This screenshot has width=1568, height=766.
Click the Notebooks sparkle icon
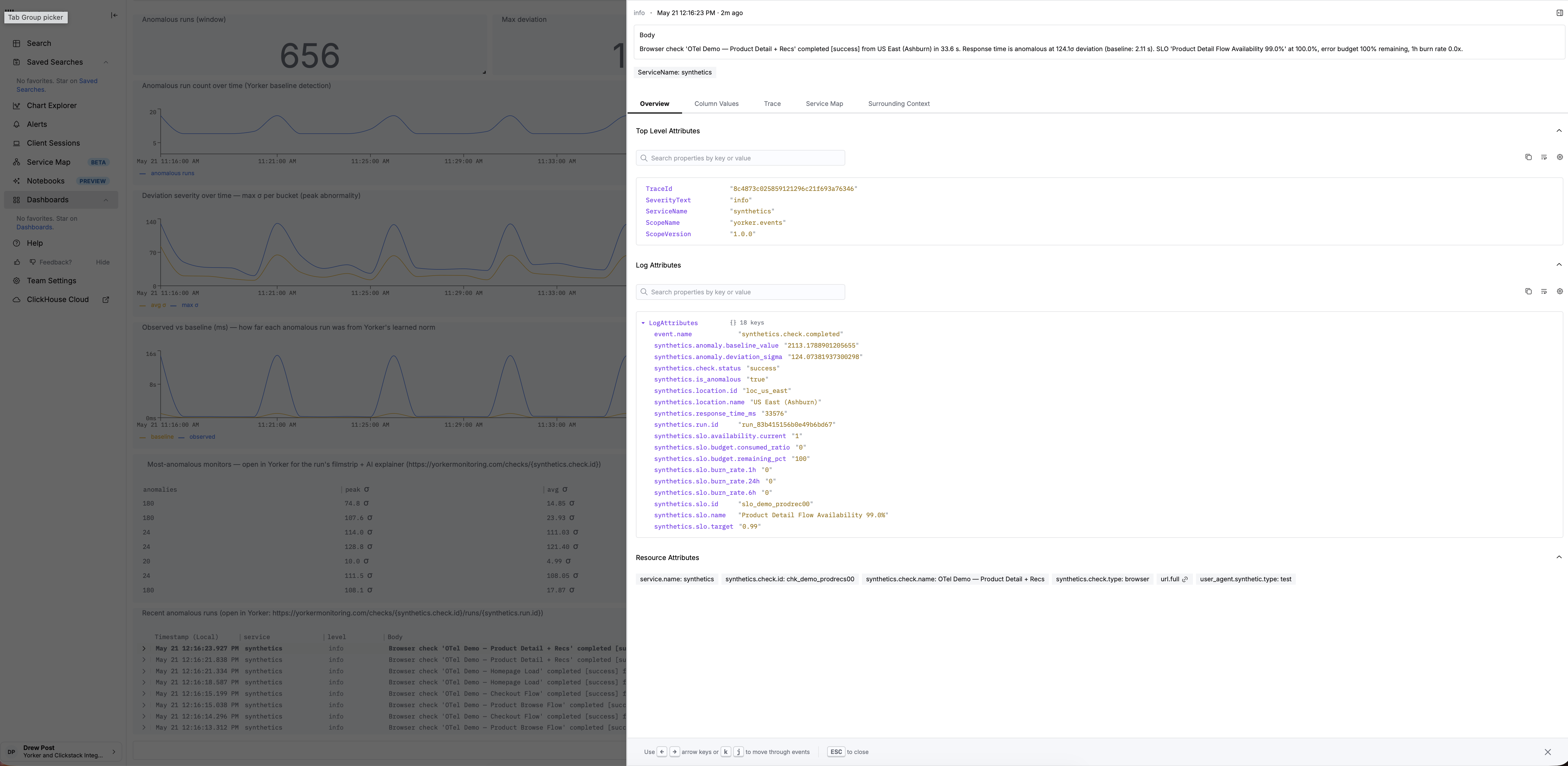pos(16,181)
